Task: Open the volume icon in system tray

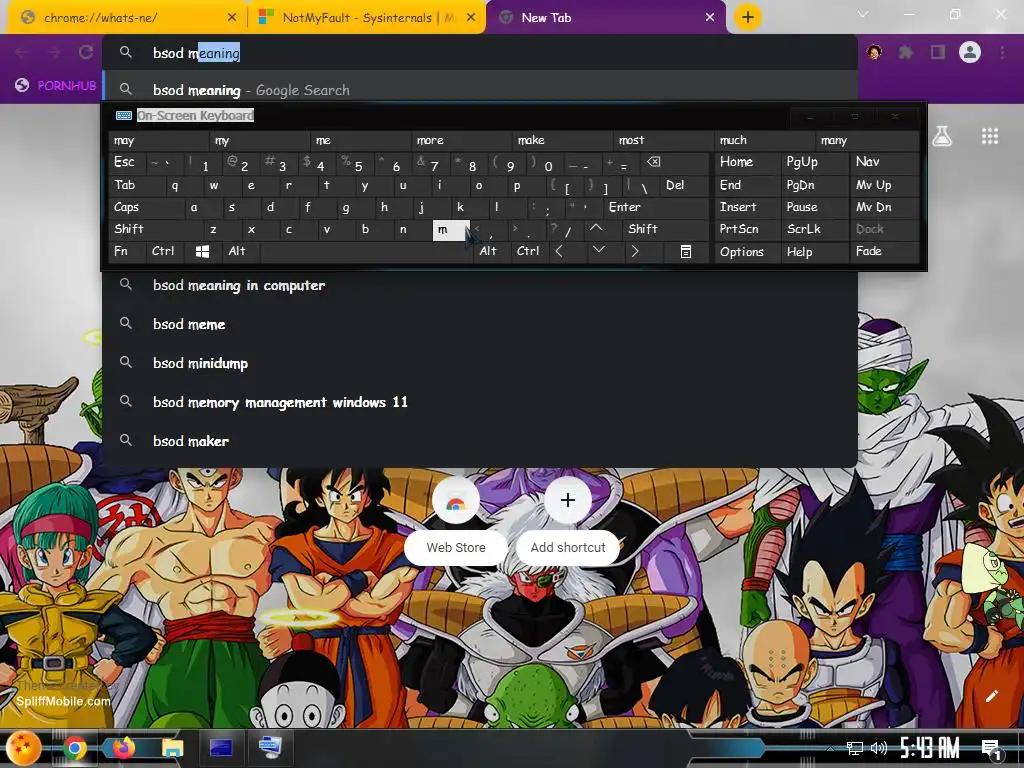Action: 879,748
